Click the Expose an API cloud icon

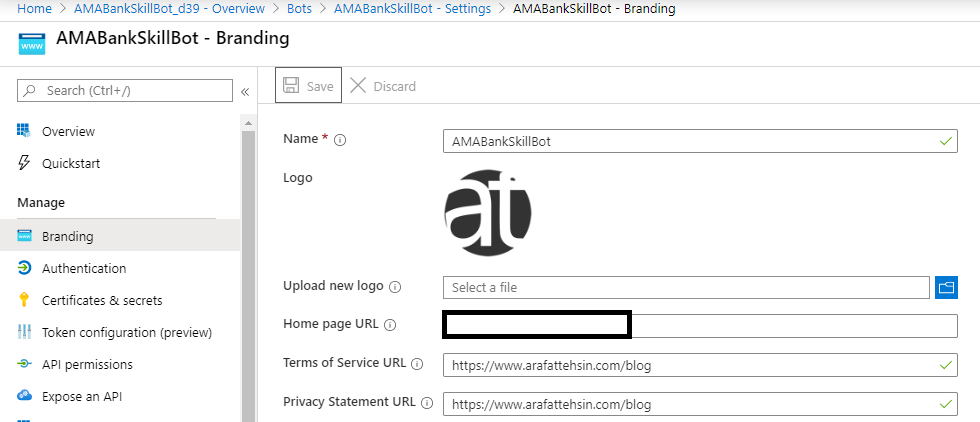pyautogui.click(x=24, y=396)
